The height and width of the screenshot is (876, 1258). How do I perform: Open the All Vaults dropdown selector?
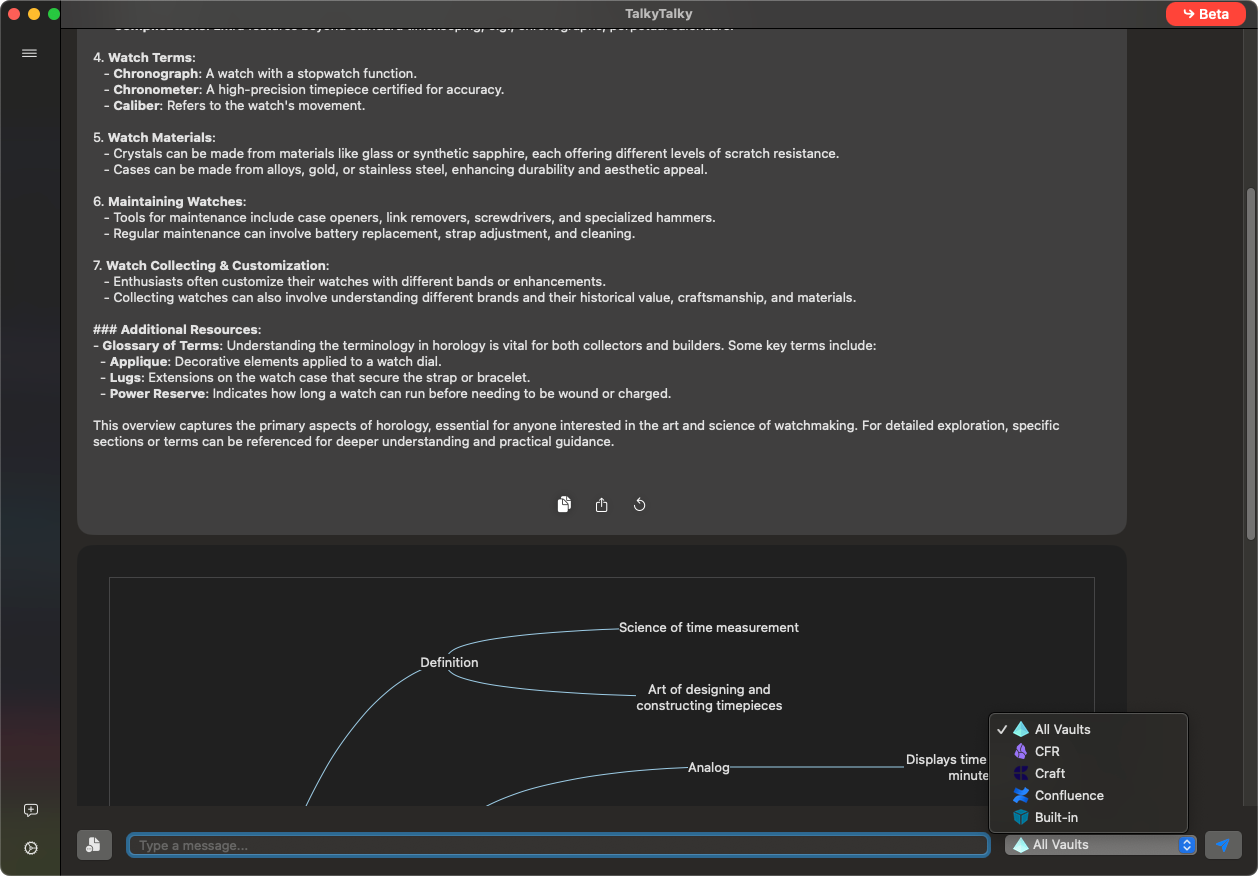[1099, 844]
